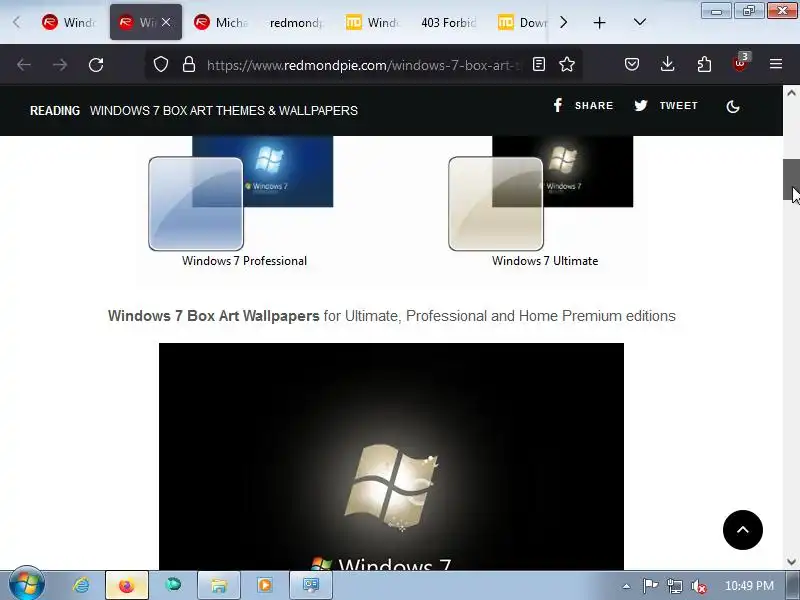Open Windows Media Player from the taskbar

[265, 585]
